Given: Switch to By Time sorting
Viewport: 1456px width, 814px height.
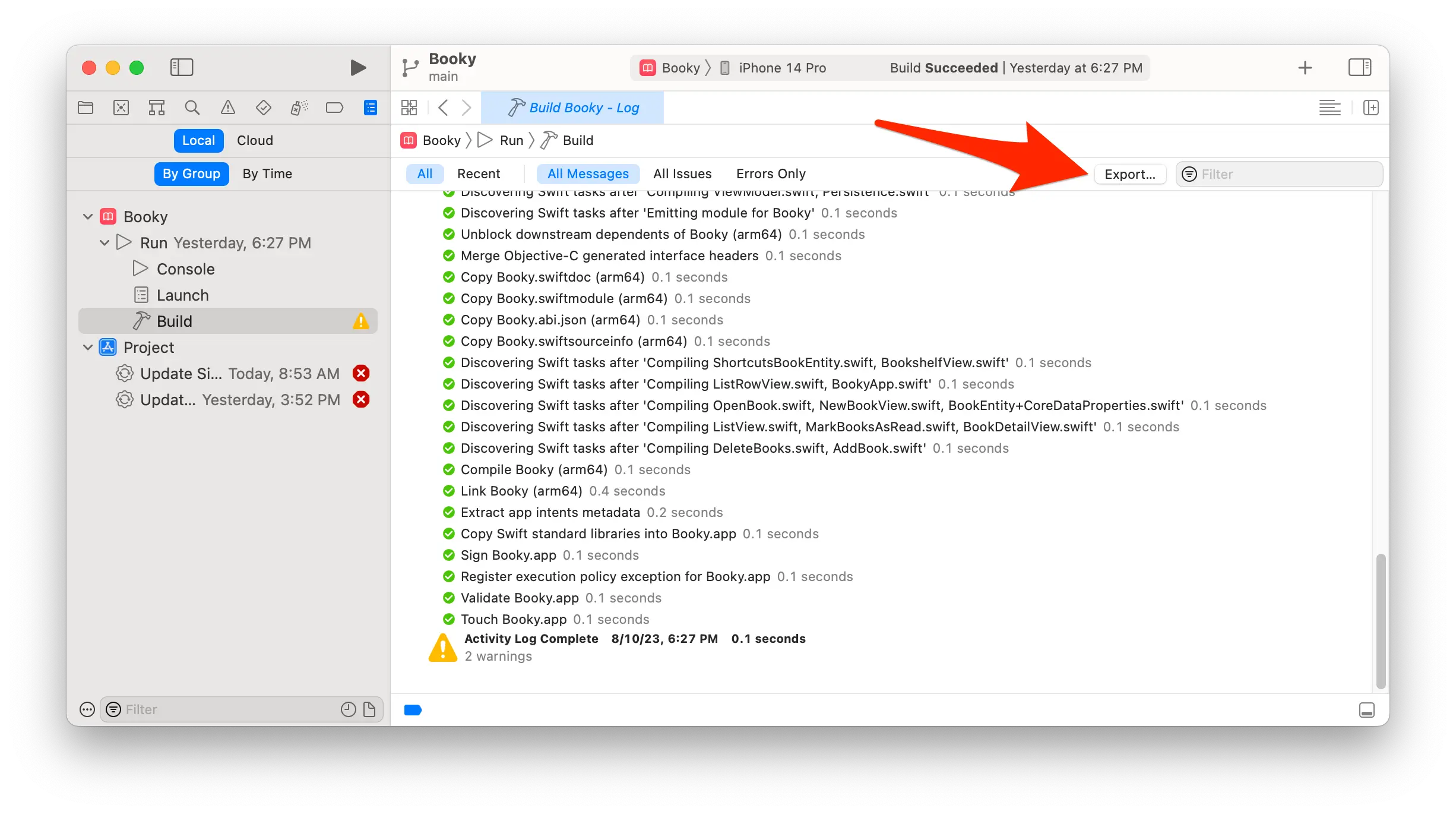Looking at the screenshot, I should (267, 173).
